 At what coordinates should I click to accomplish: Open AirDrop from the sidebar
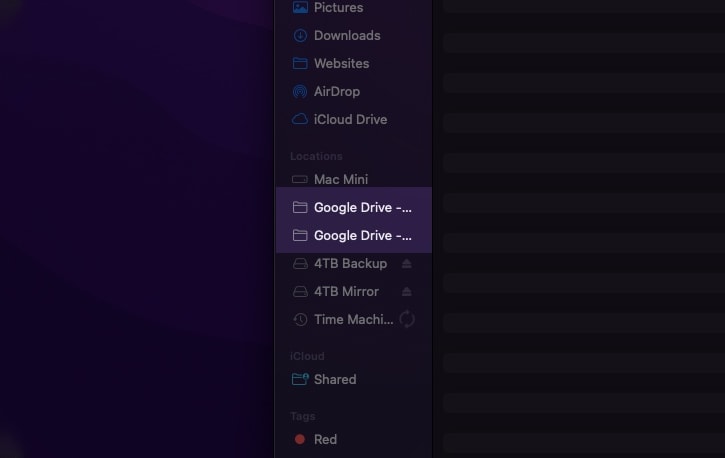click(x=354, y=92)
